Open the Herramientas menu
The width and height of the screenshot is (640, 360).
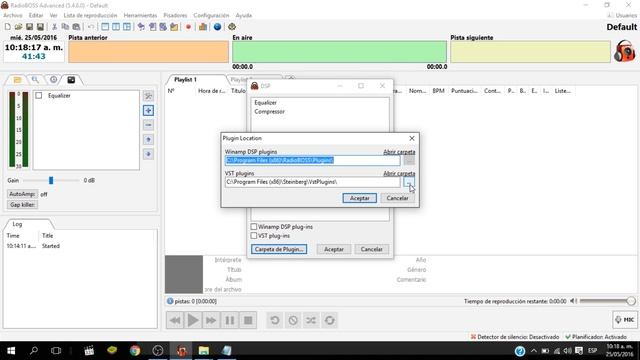[x=140, y=15]
